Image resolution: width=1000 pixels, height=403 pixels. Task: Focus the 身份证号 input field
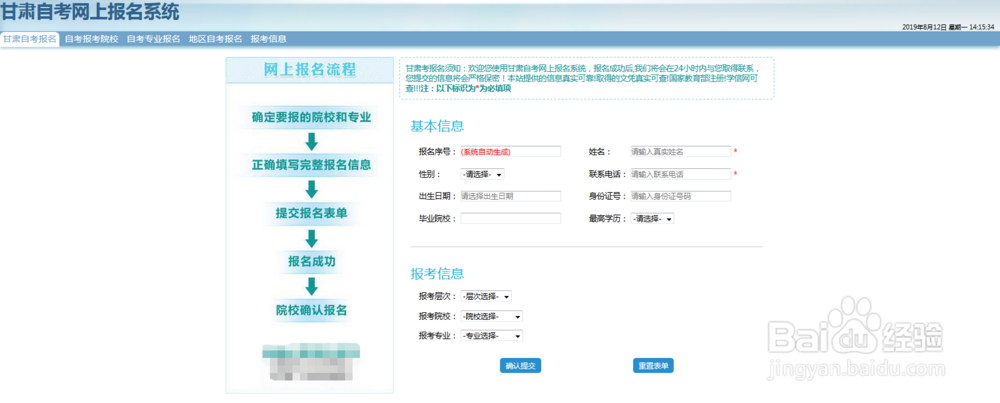[x=680, y=196]
